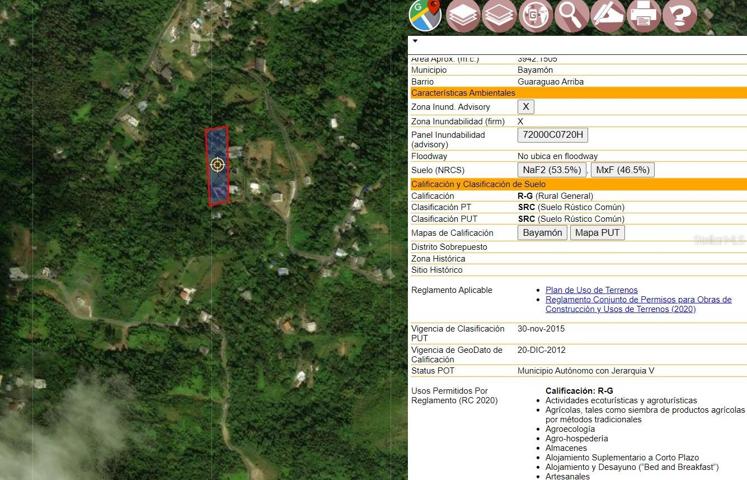Click the NaF2 (53.5%) soil button
Image resolution: width=747 pixels, height=480 pixels.
pos(552,170)
